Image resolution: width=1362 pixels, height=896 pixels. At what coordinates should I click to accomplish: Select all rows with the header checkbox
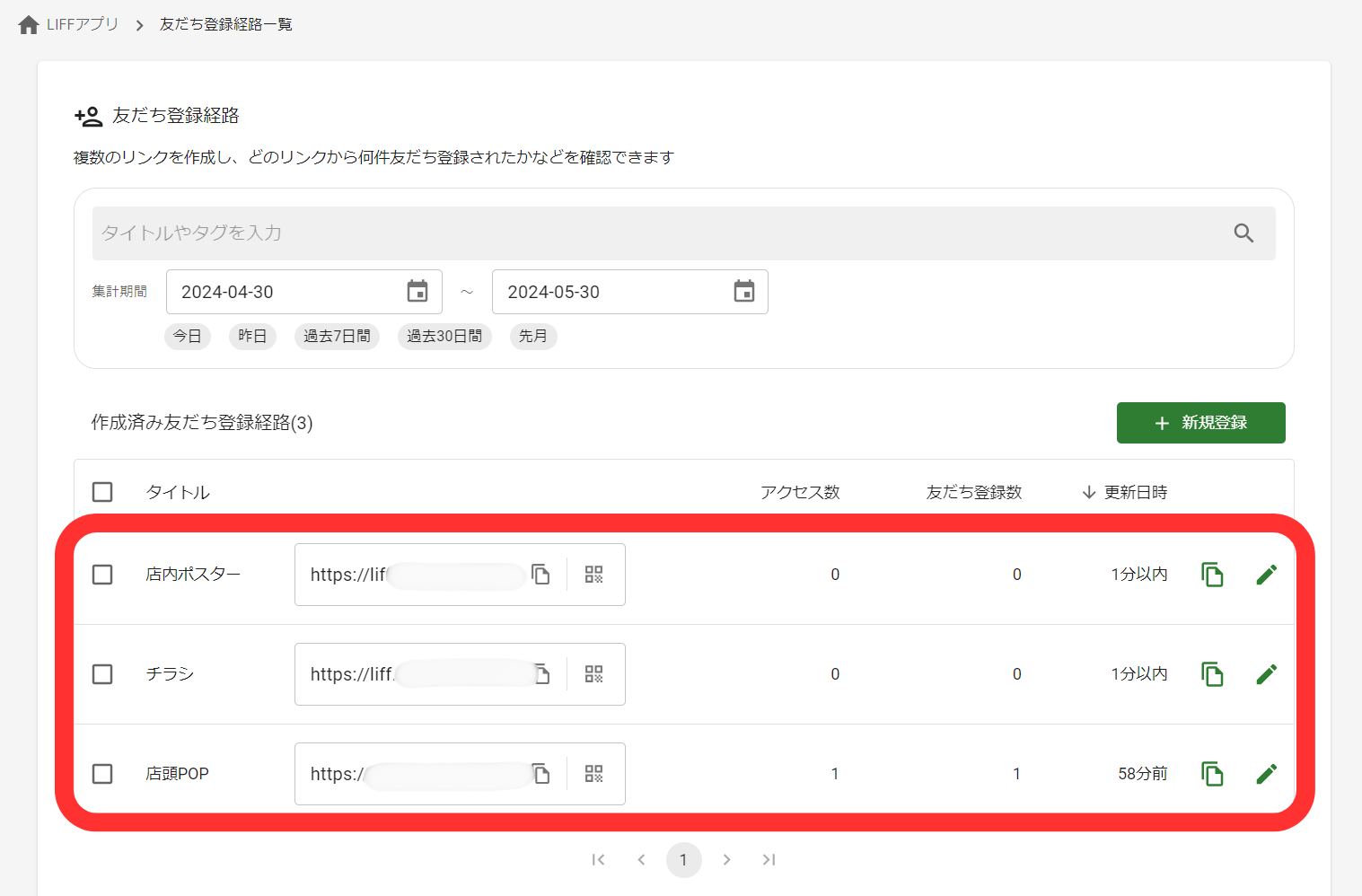(x=102, y=491)
